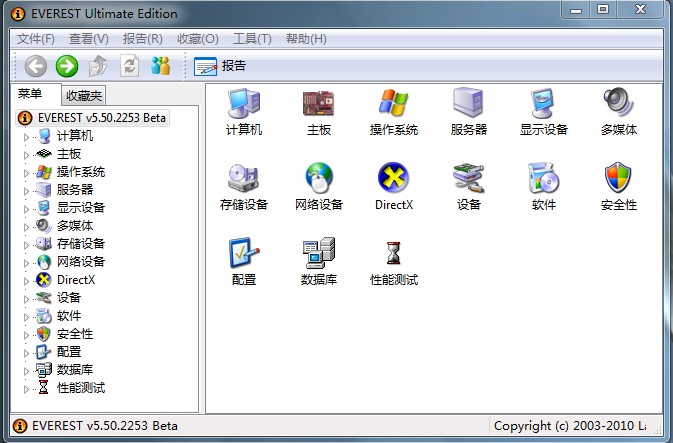Expand the 操作系统 tree node
Image resolution: width=673 pixels, height=443 pixels.
pyautogui.click(x=26, y=173)
